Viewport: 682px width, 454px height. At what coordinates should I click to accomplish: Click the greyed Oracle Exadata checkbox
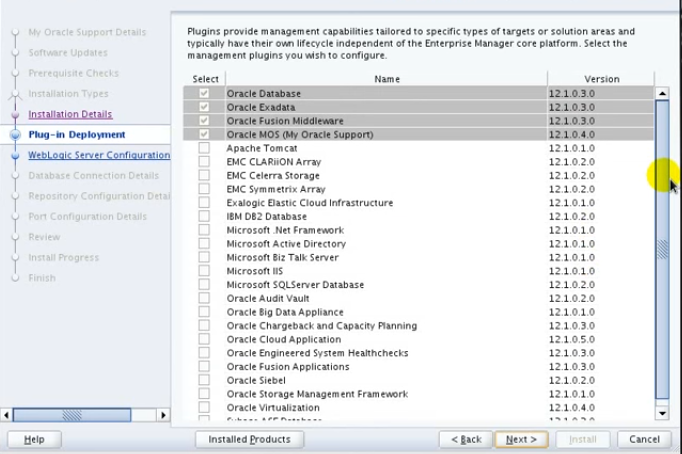tap(204, 107)
